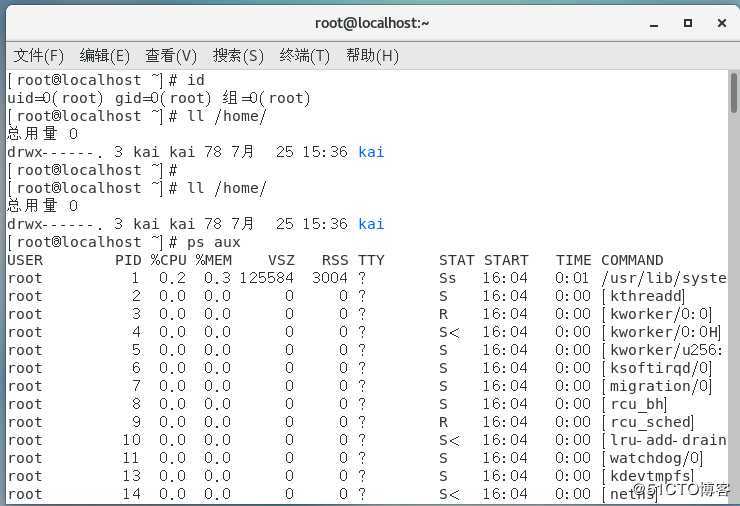Image resolution: width=740 pixels, height=506 pixels.
Task: Click the %CPU value 0.2
Action: (173, 278)
